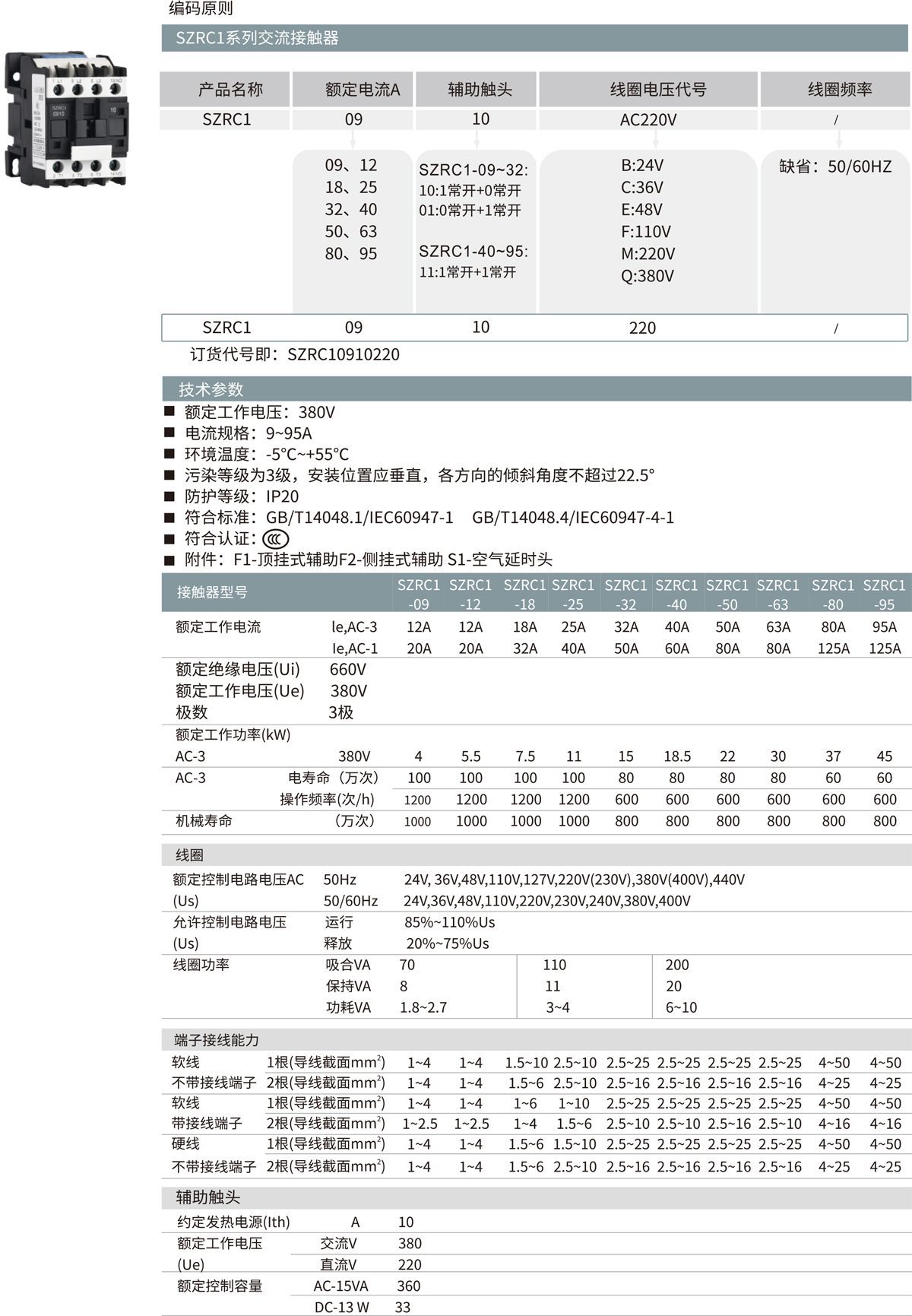
Task: Click the down arrow under auxiliary contact 10
Action: pos(477,140)
